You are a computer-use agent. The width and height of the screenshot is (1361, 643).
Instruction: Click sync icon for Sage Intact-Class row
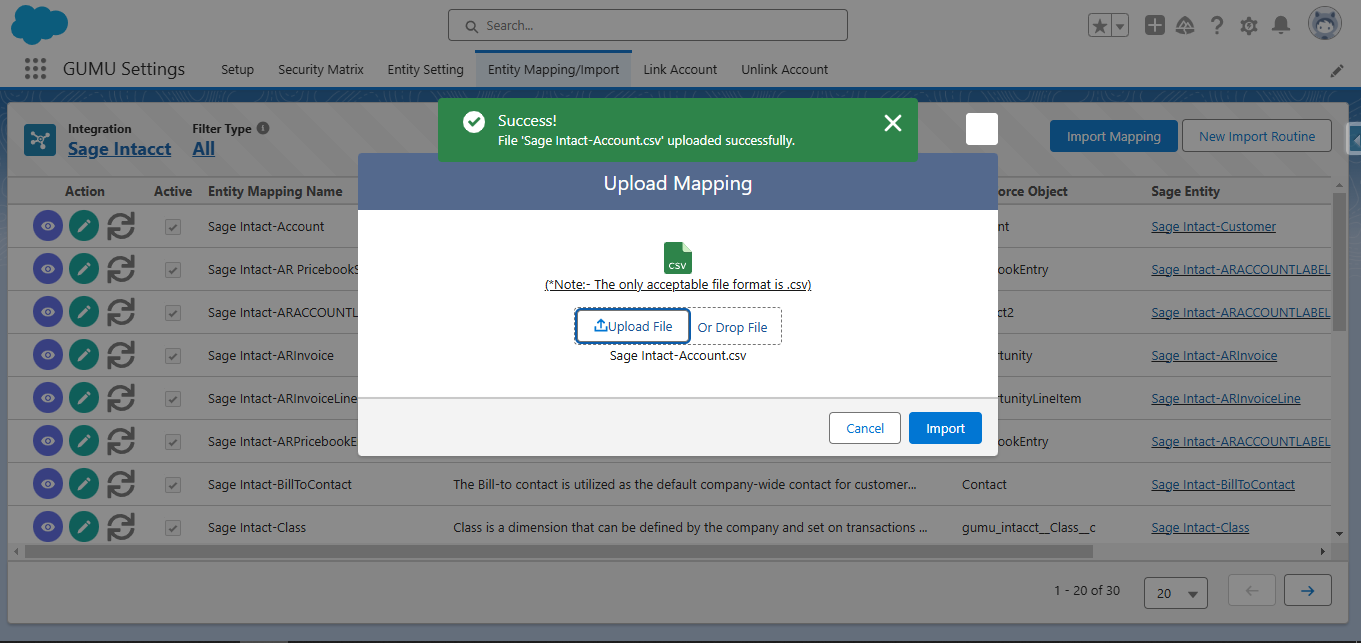click(121, 528)
